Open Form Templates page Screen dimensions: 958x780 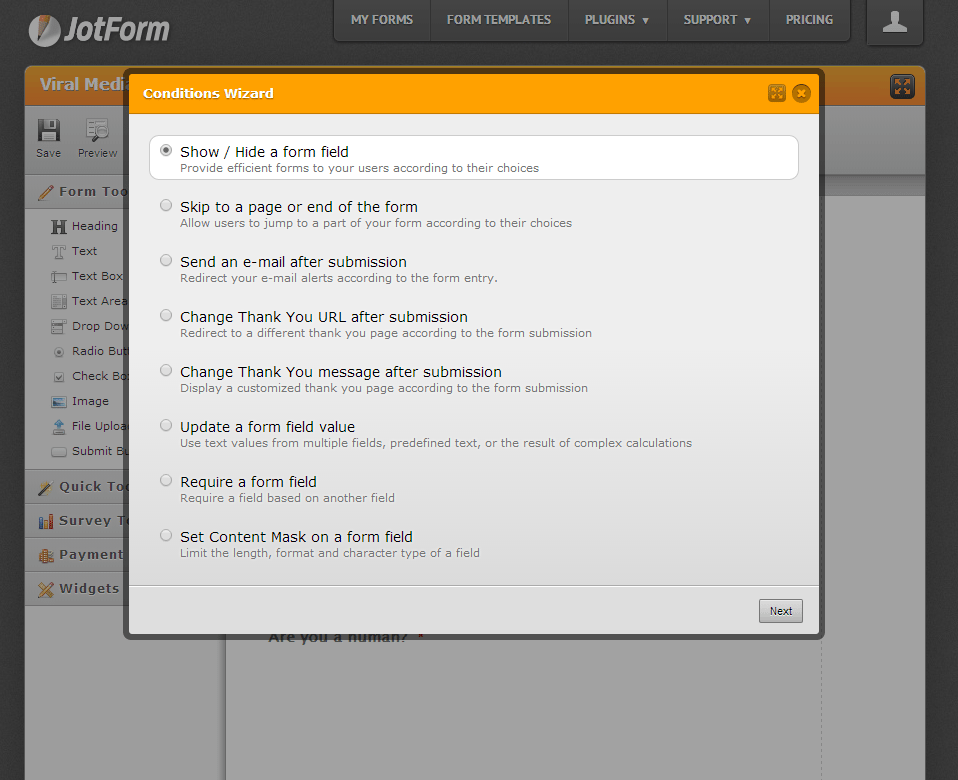(x=498, y=20)
